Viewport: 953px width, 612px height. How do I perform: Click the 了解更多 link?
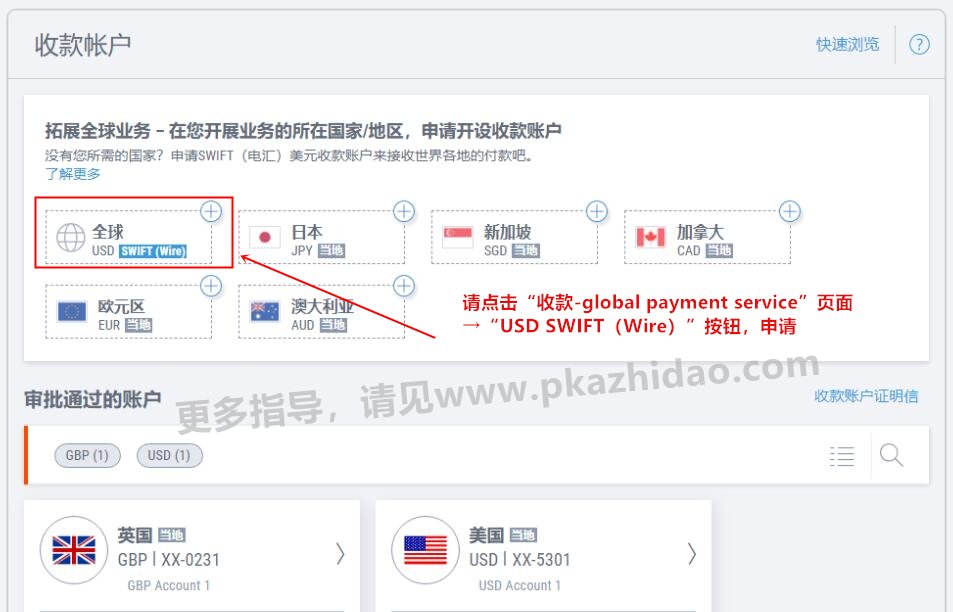[72, 174]
